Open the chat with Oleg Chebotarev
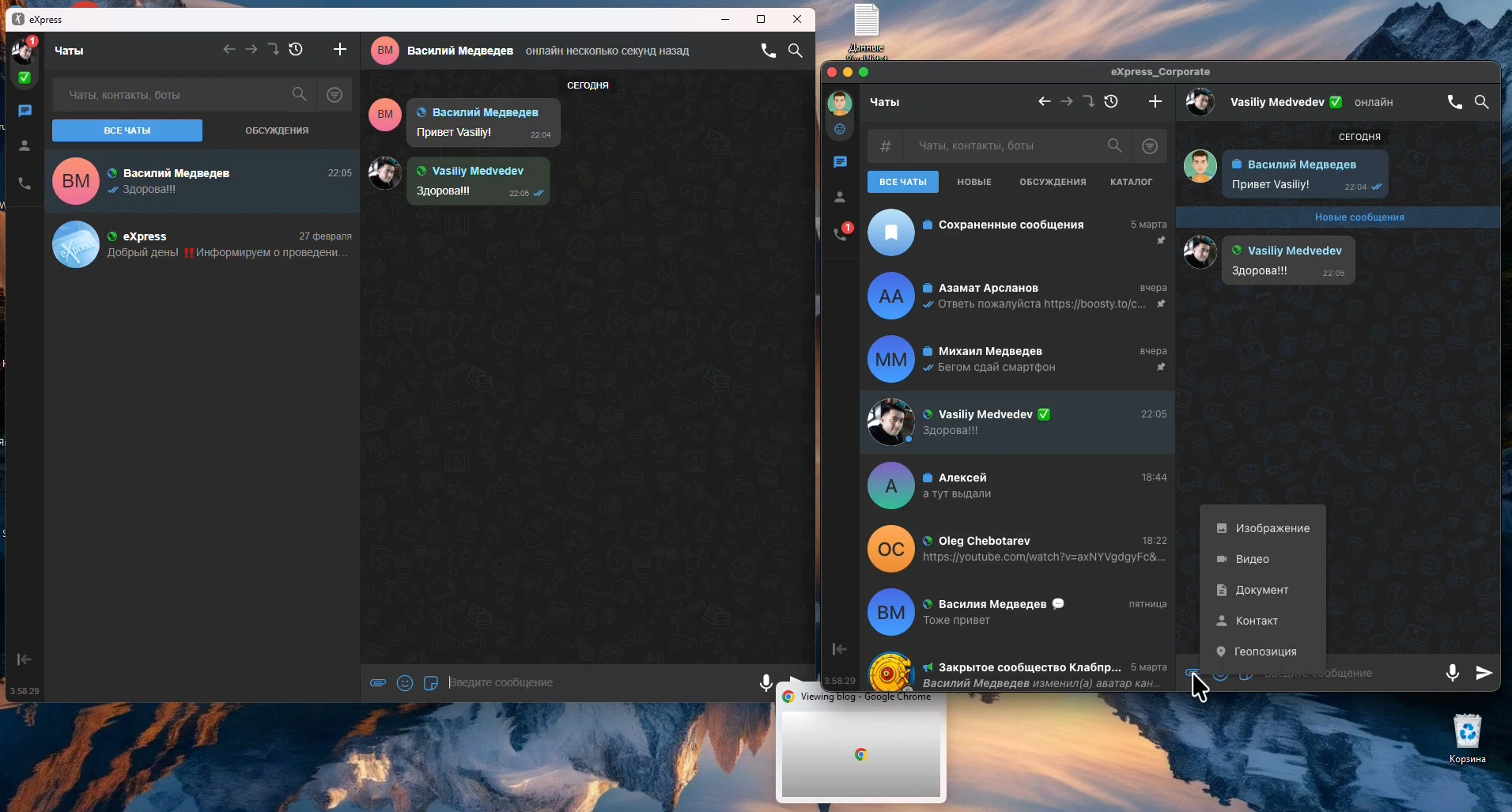 click(1017, 549)
